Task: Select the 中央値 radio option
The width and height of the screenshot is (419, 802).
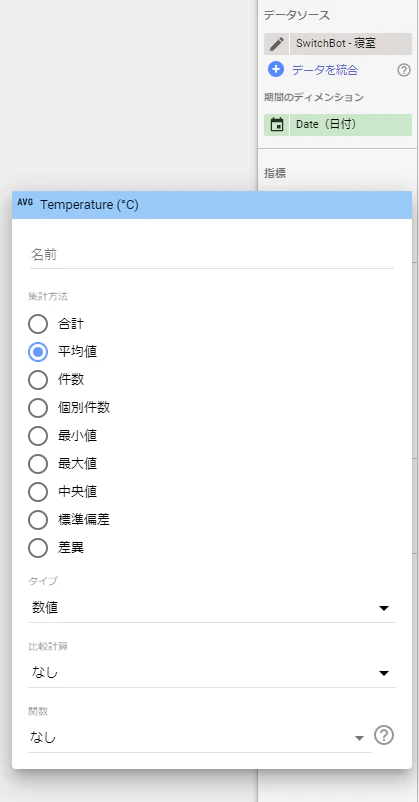Action: click(x=38, y=492)
